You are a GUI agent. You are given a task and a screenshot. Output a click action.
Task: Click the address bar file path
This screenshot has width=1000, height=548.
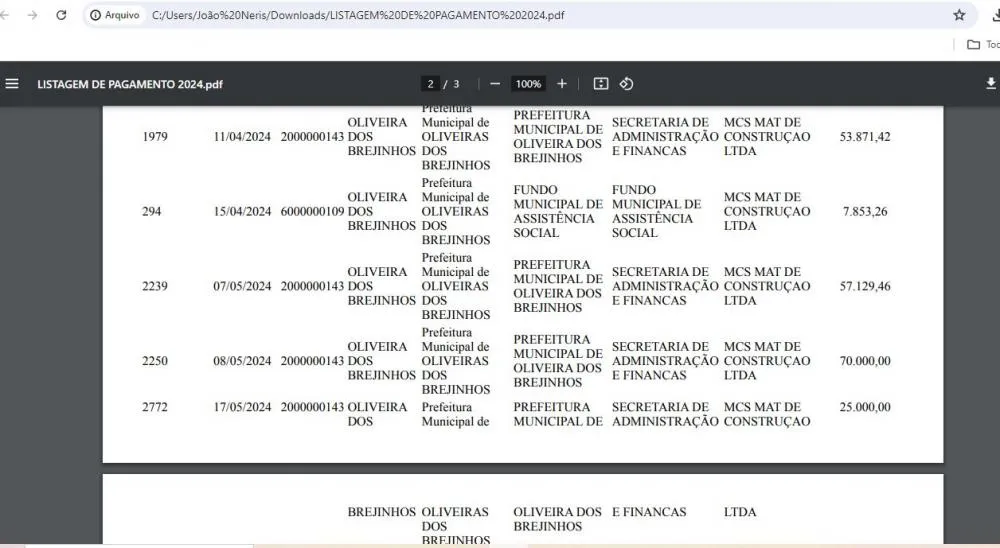(x=358, y=15)
